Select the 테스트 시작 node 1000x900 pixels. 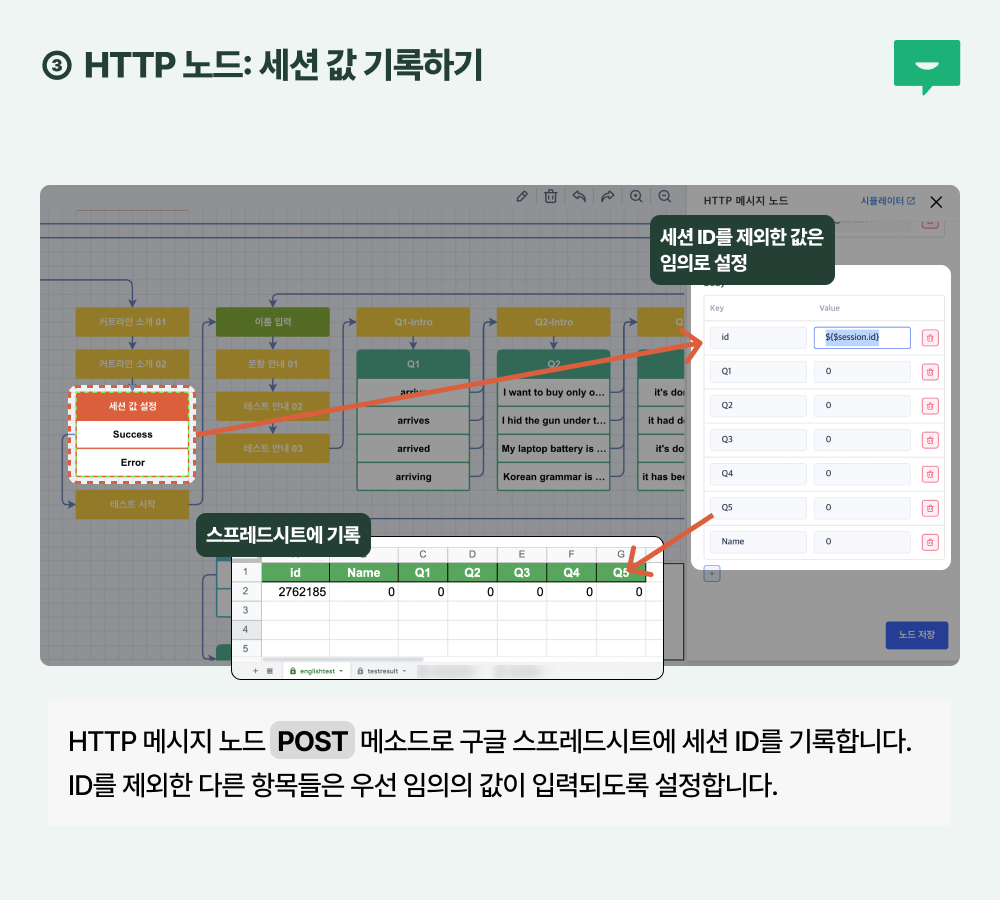(133, 505)
